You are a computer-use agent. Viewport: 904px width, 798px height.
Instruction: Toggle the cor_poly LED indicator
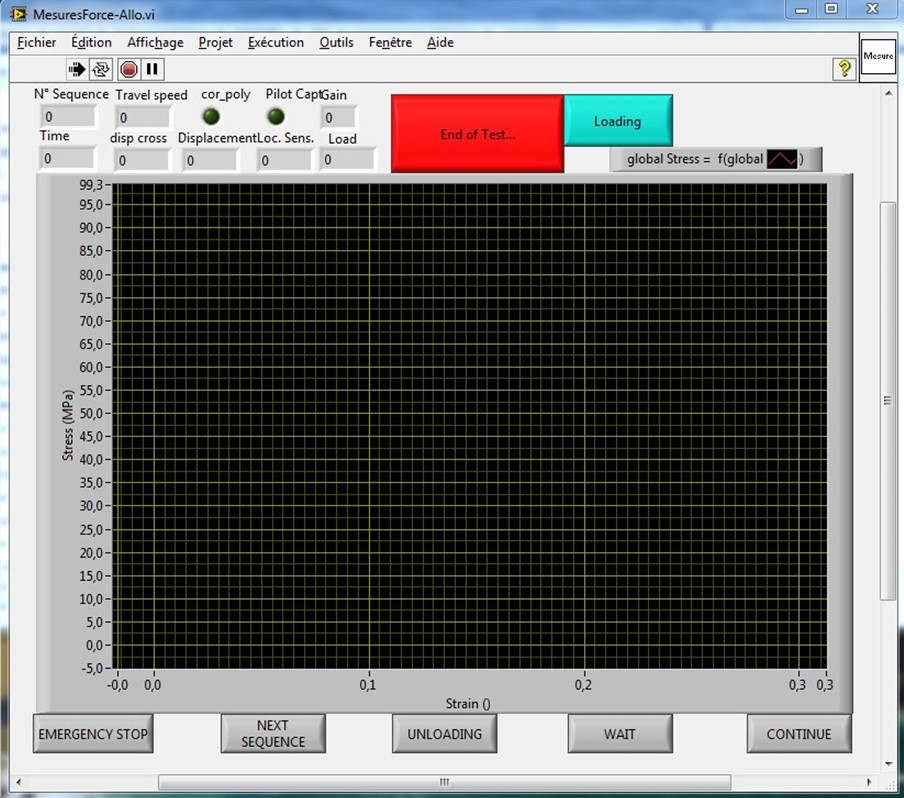pyautogui.click(x=211, y=116)
